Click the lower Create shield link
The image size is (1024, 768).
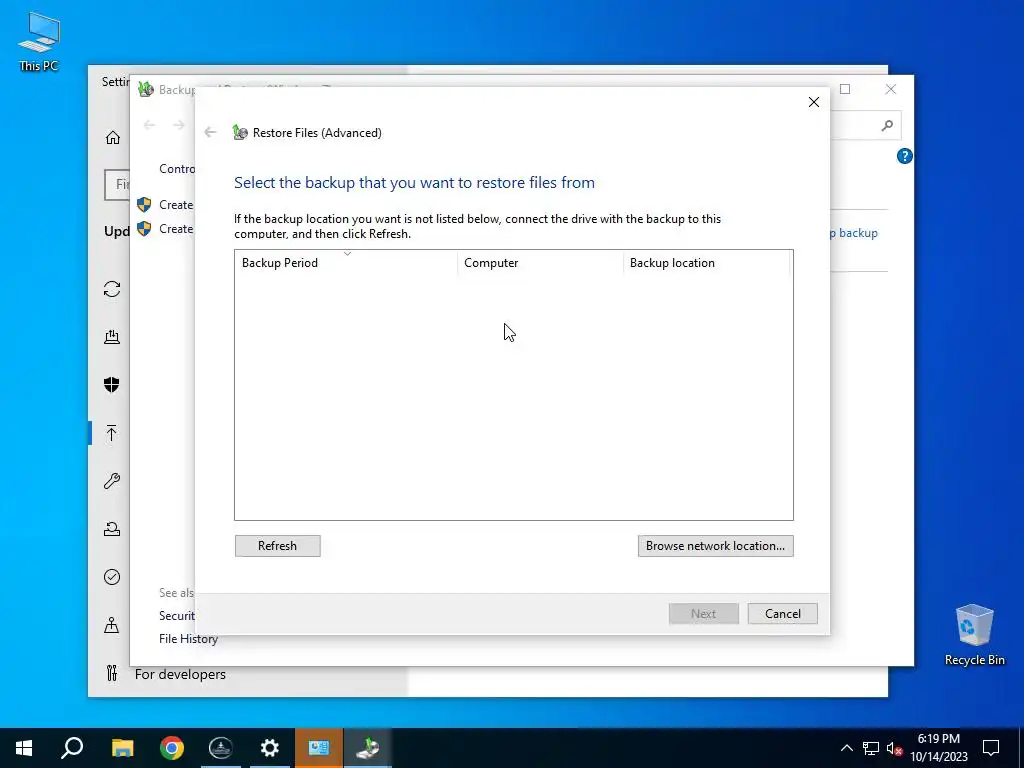(x=165, y=229)
